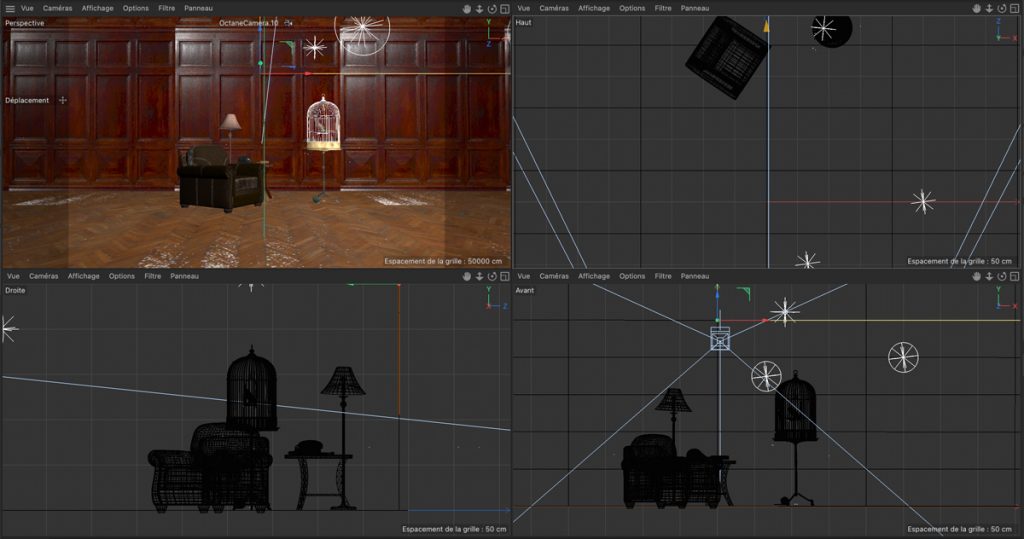
Task: Open Vue menu in Avant viewport
Action: 524,276
